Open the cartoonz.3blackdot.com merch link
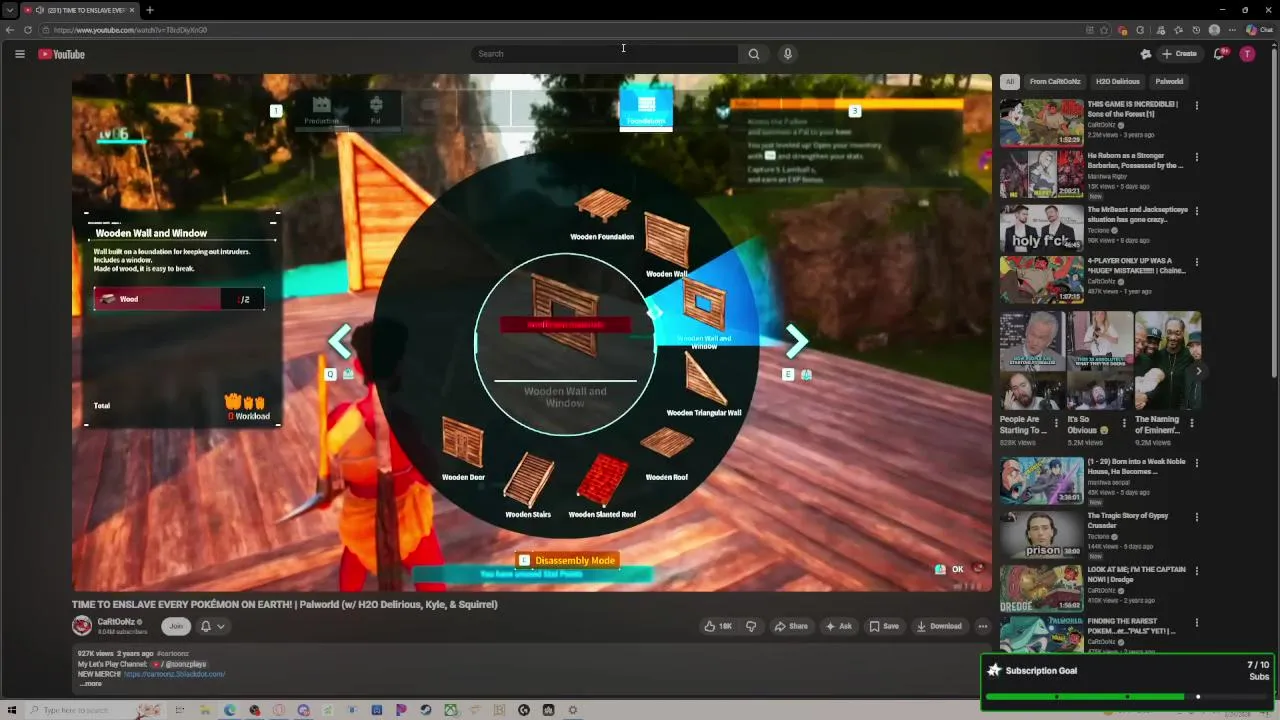Screen dimensions: 1280x720 175,674
